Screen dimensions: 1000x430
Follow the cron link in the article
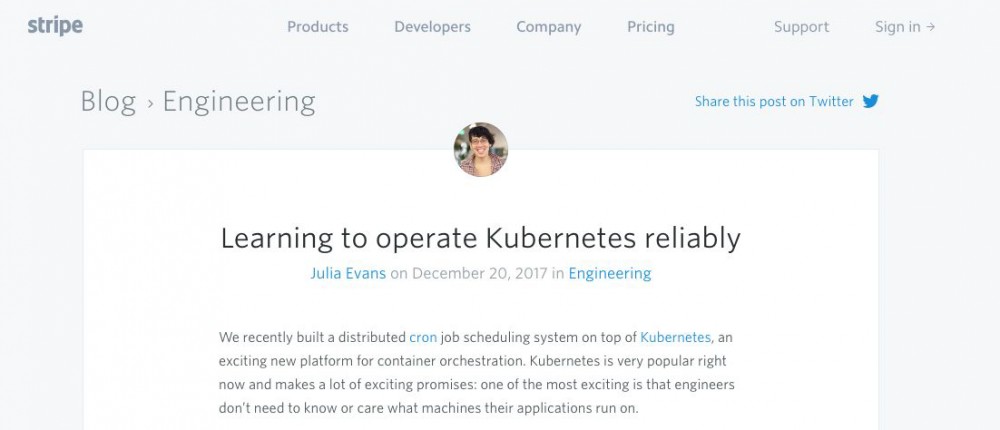[x=423, y=338]
